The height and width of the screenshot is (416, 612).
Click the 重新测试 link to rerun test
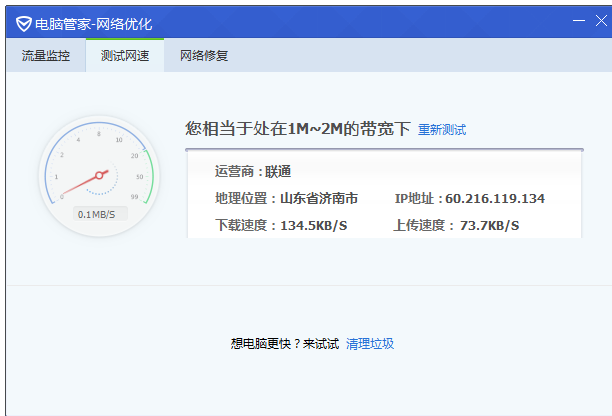click(442, 130)
